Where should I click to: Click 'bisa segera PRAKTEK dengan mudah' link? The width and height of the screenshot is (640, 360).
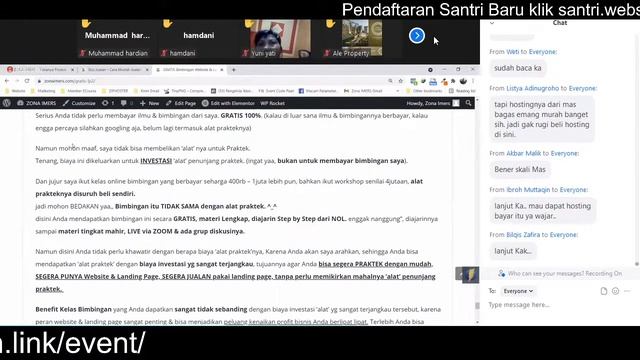[375, 264]
